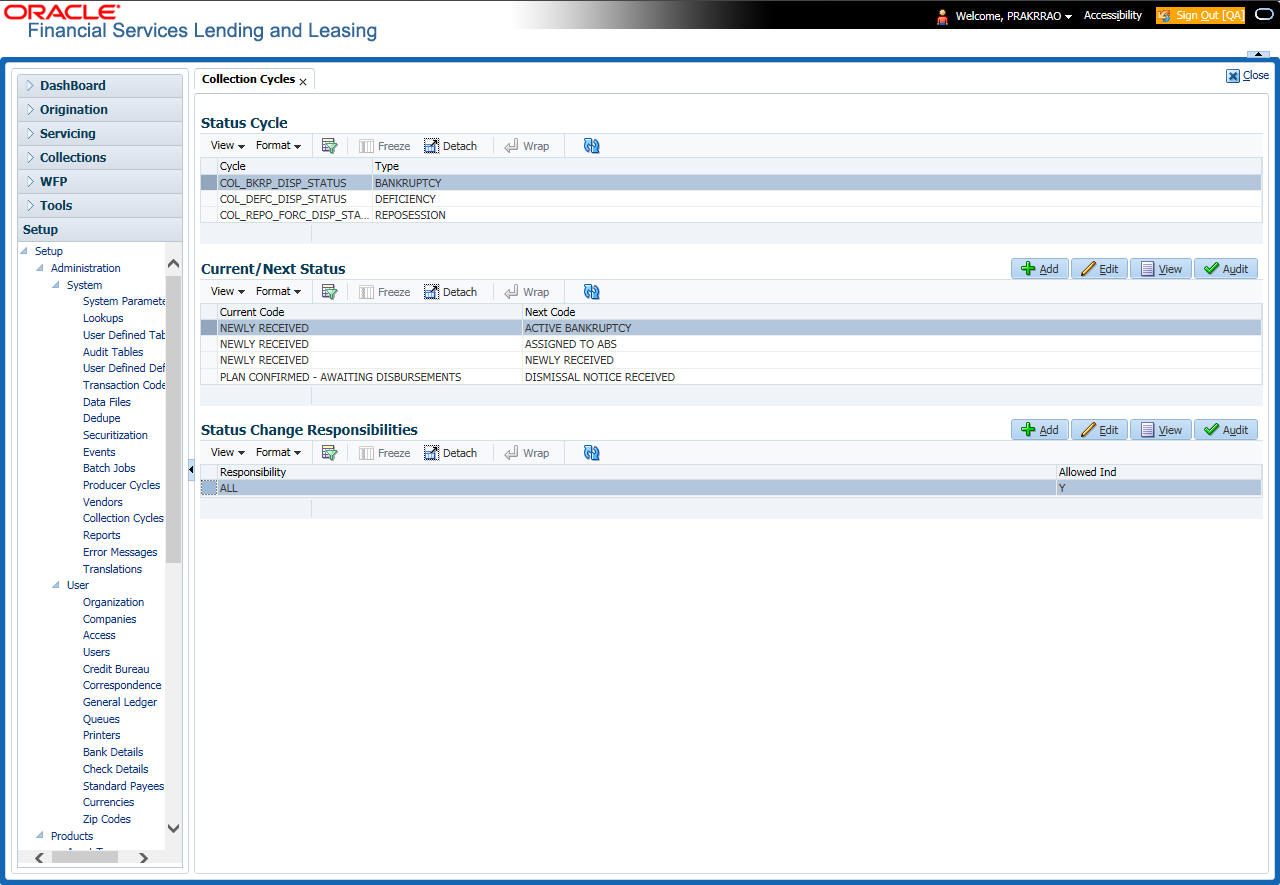Click Query by Example icon in Status Change Responsibilities toolbar

(x=329, y=453)
